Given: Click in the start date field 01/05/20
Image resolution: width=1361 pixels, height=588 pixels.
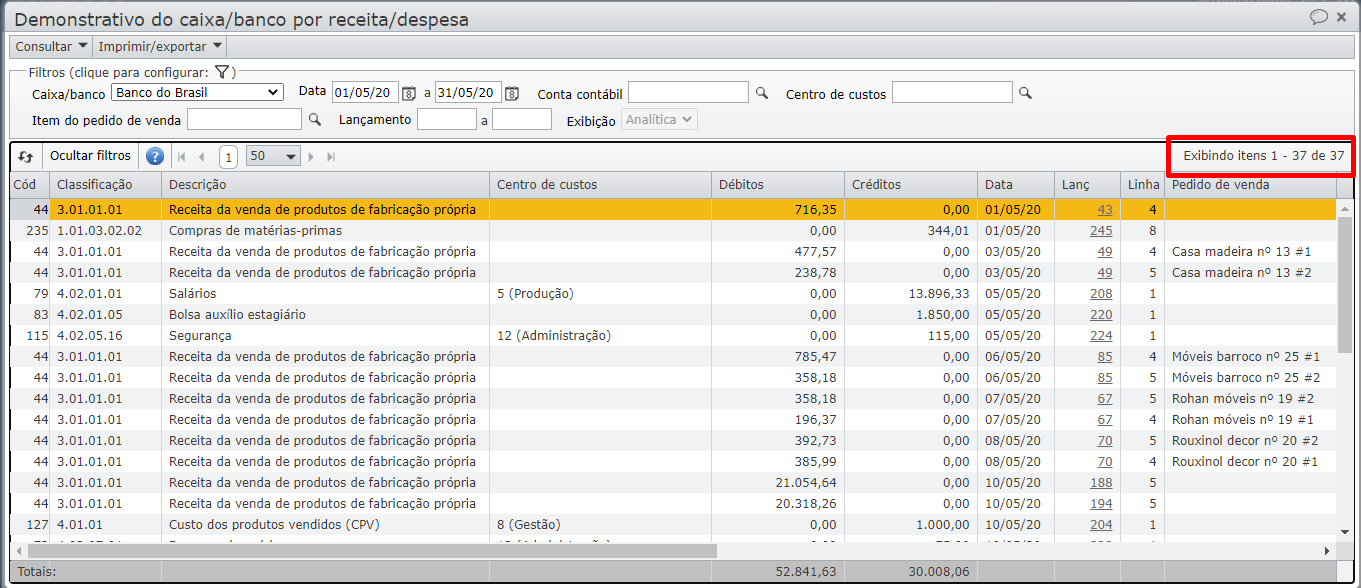Looking at the screenshot, I should click(365, 92).
